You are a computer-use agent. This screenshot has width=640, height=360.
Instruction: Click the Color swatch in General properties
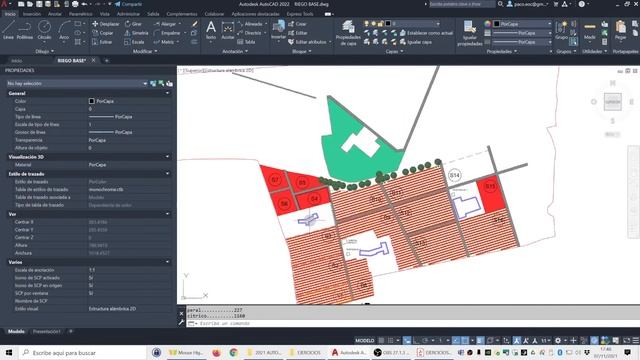91,101
